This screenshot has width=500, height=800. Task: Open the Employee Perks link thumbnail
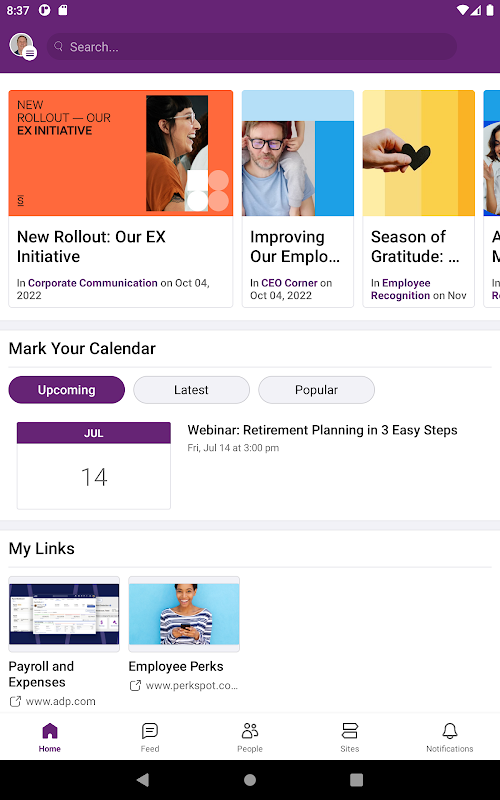pos(184,614)
